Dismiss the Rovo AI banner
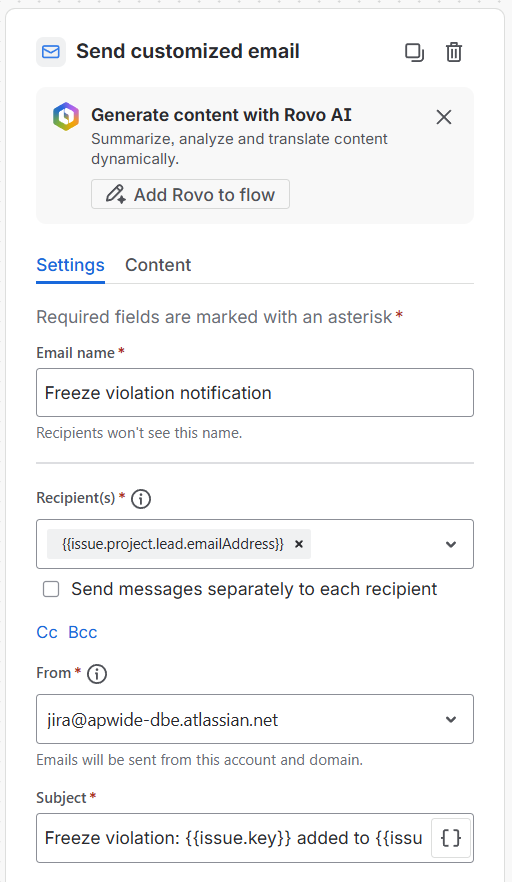Screen dimensions: 512x882 coord(444,117)
